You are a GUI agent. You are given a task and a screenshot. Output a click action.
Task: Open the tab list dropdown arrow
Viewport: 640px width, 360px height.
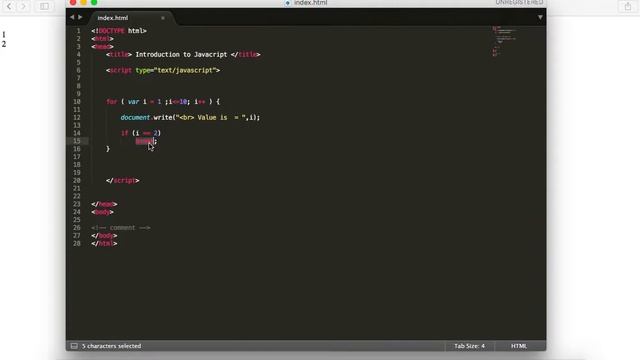[x=540, y=17]
